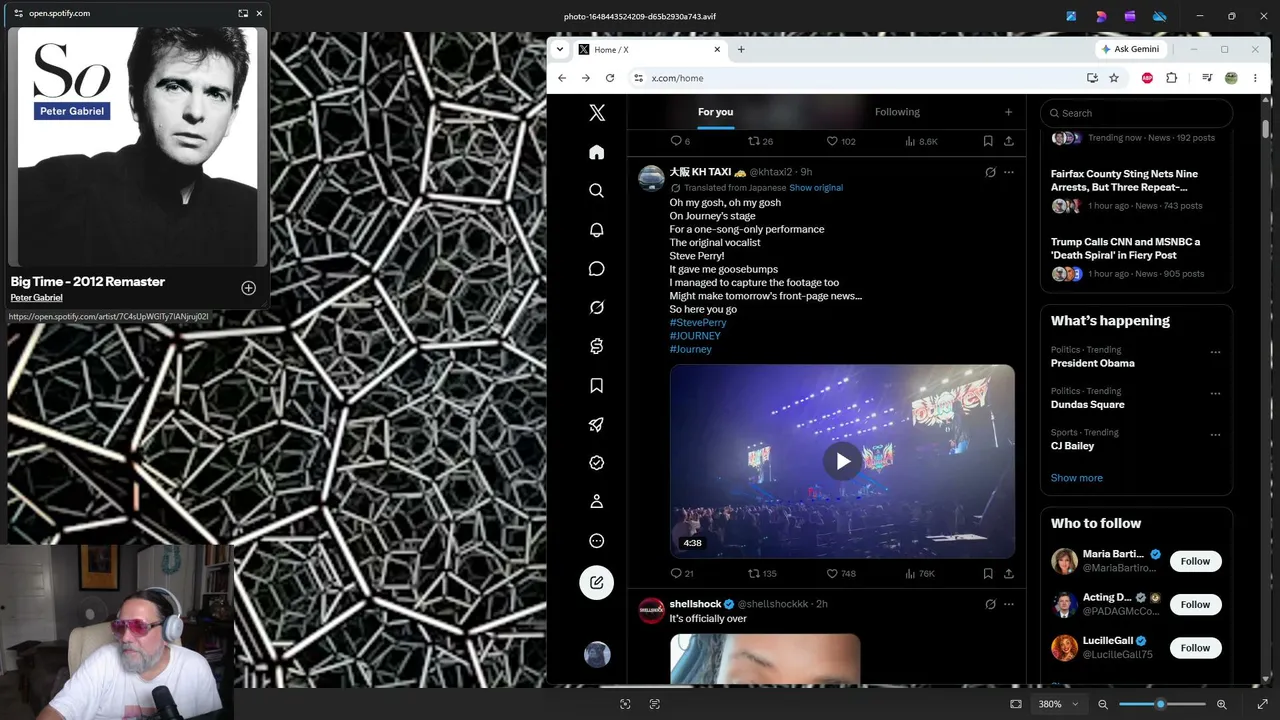
Task: Open Chat messages in the X sidebar
Action: point(597,269)
